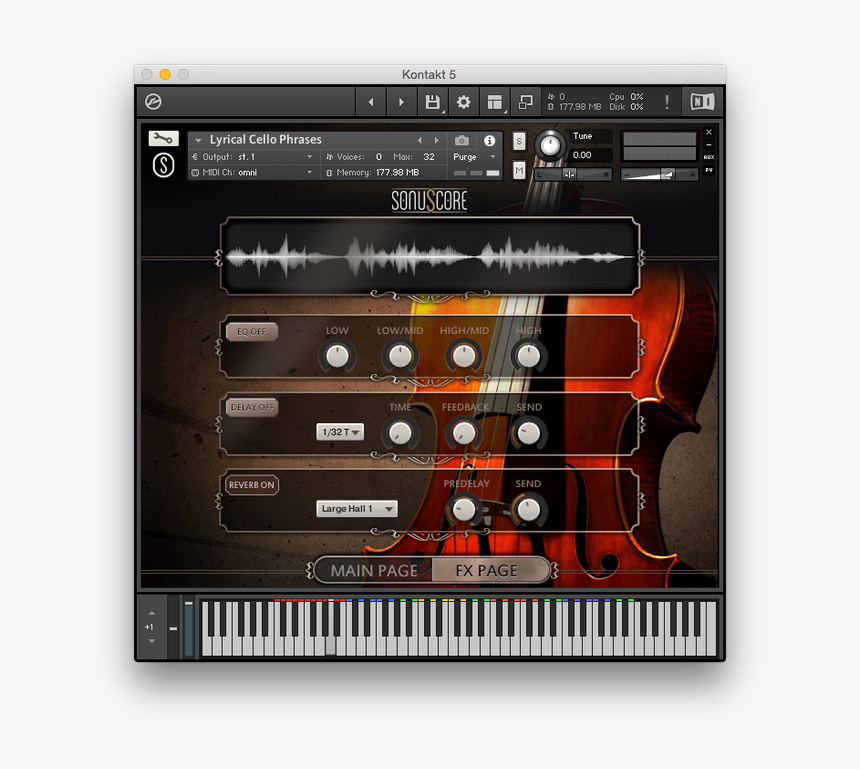Switch to the FX PAGE tab

click(487, 570)
